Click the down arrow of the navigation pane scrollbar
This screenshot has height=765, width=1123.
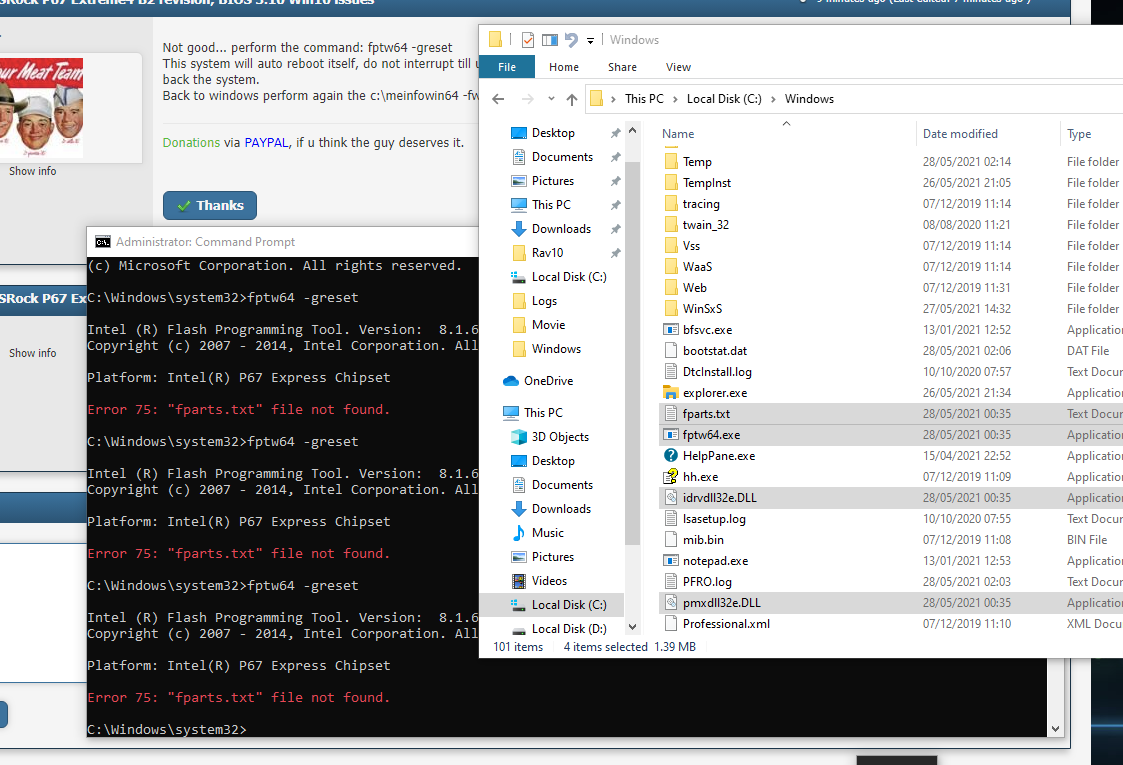tap(632, 627)
